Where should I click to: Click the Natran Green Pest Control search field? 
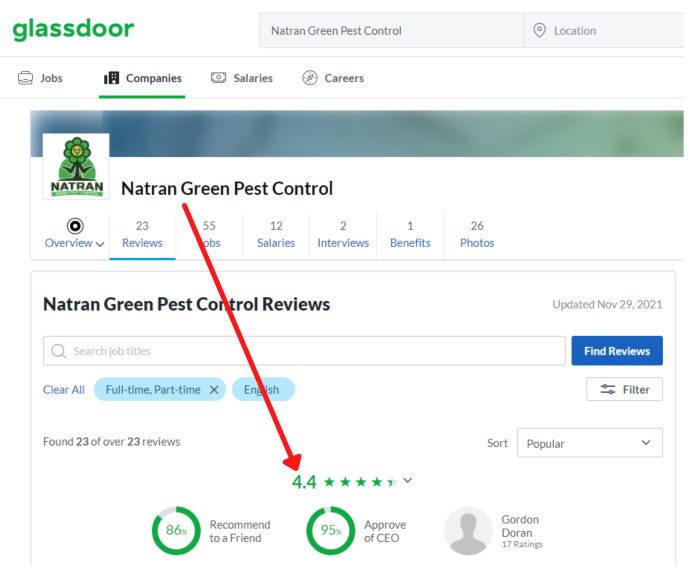tap(392, 30)
